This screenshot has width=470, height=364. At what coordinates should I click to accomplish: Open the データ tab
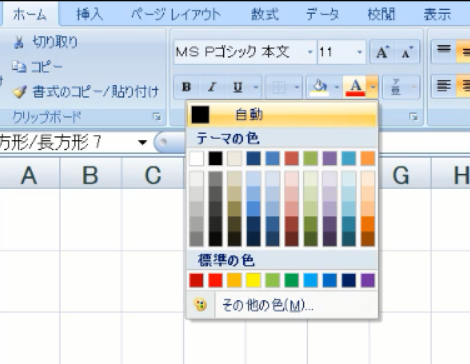322,15
